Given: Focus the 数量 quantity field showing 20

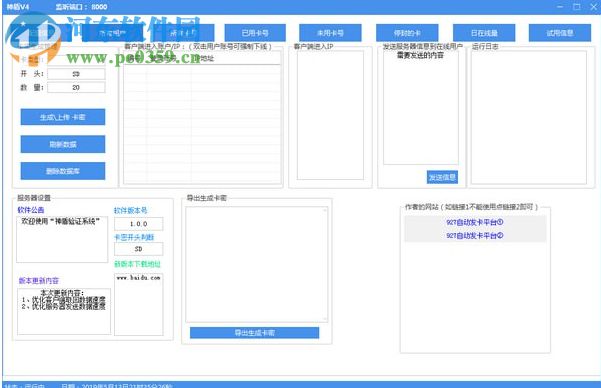Looking at the screenshot, I should click(76, 87).
